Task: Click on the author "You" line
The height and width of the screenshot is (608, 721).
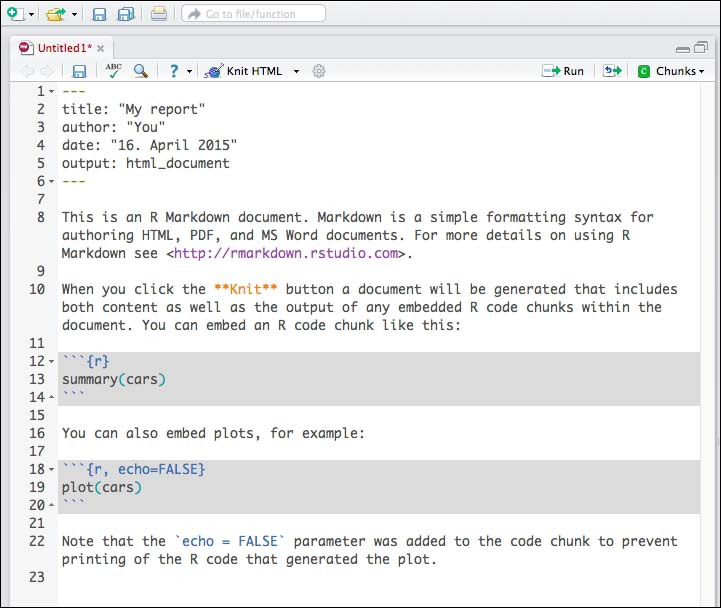Action: pos(113,127)
